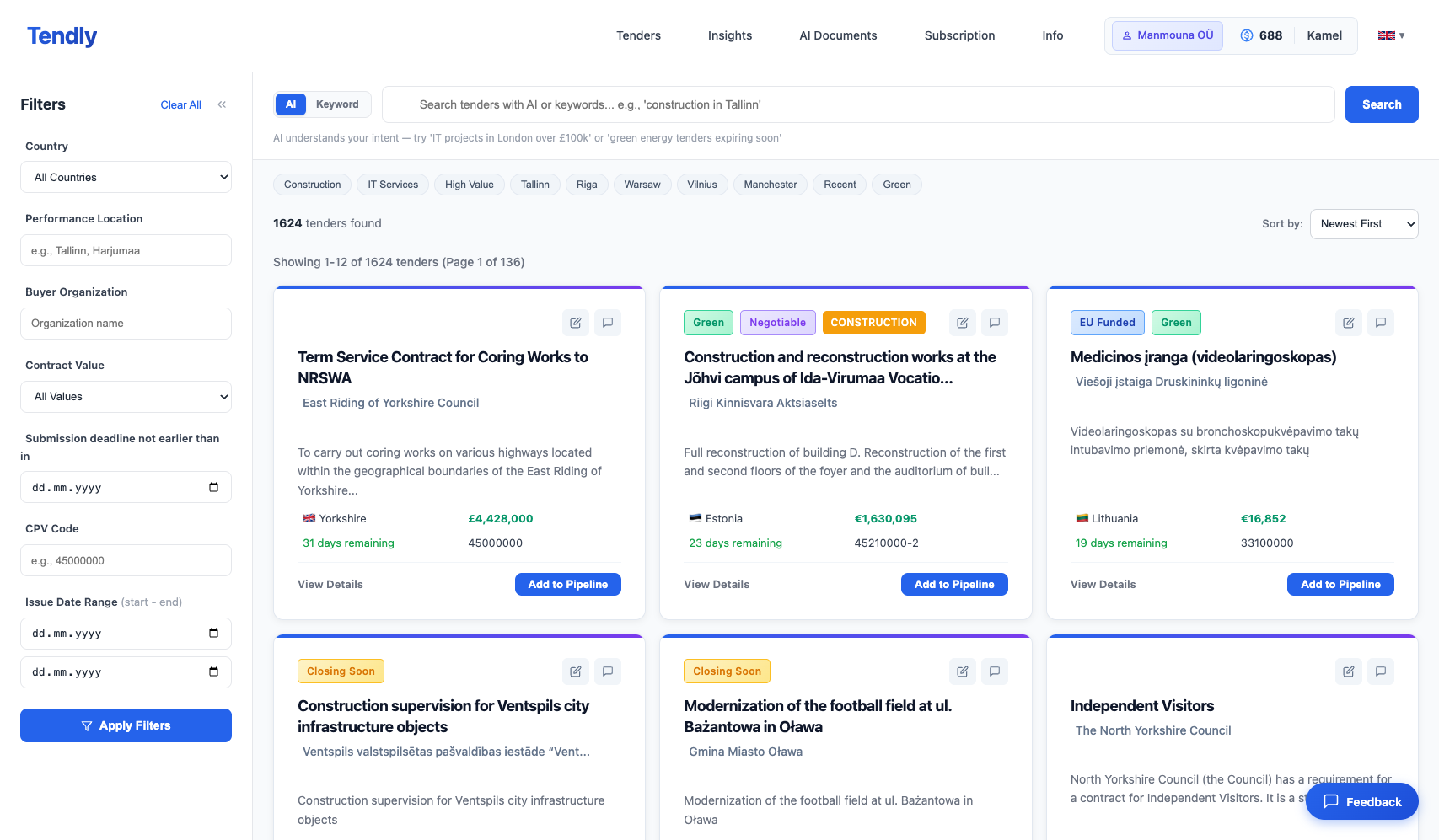Select the Recent filter chip
This screenshot has height=840, width=1439.
tap(840, 185)
